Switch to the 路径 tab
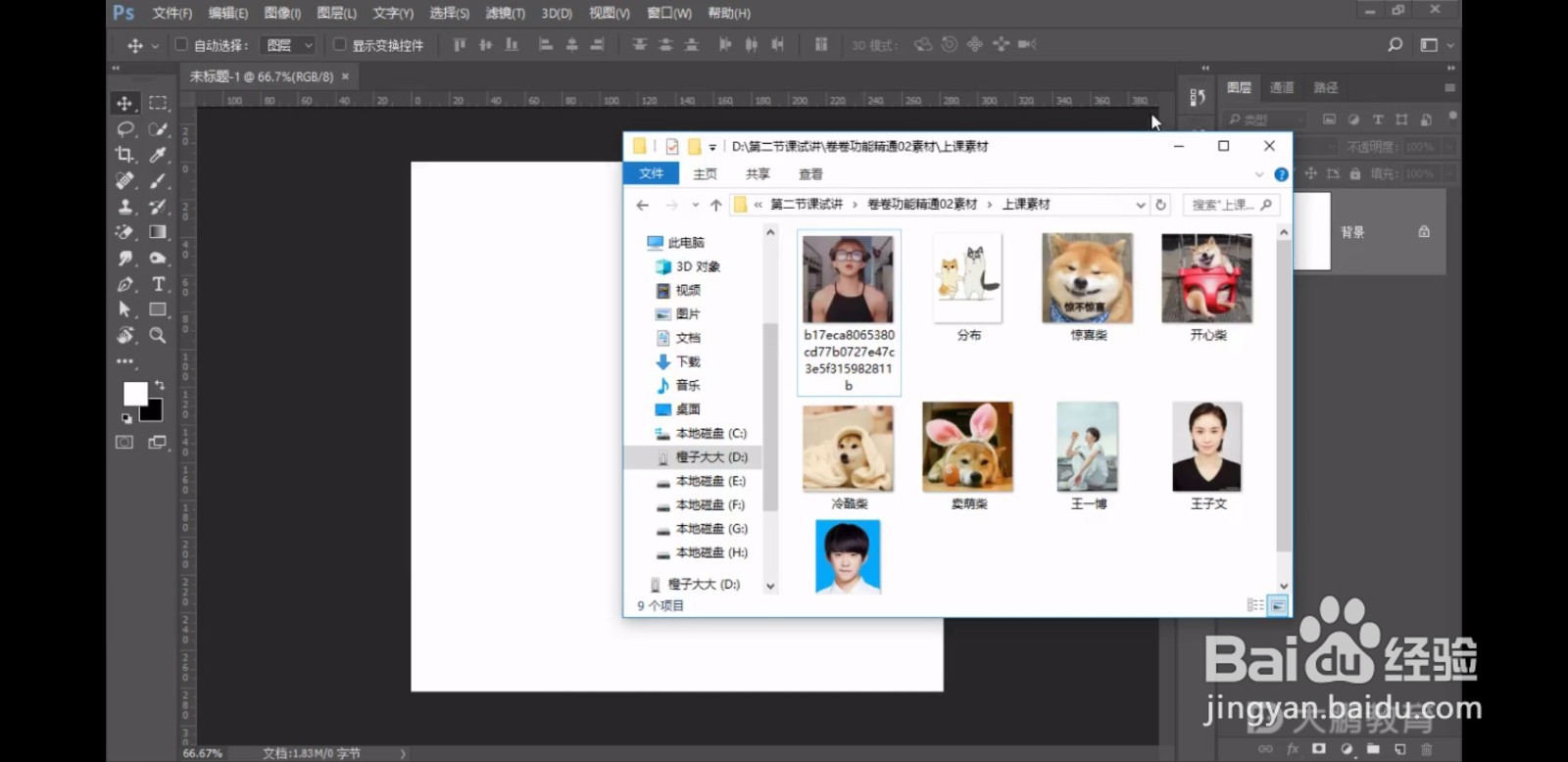Screen dimensions: 1568x762 (x=1326, y=87)
